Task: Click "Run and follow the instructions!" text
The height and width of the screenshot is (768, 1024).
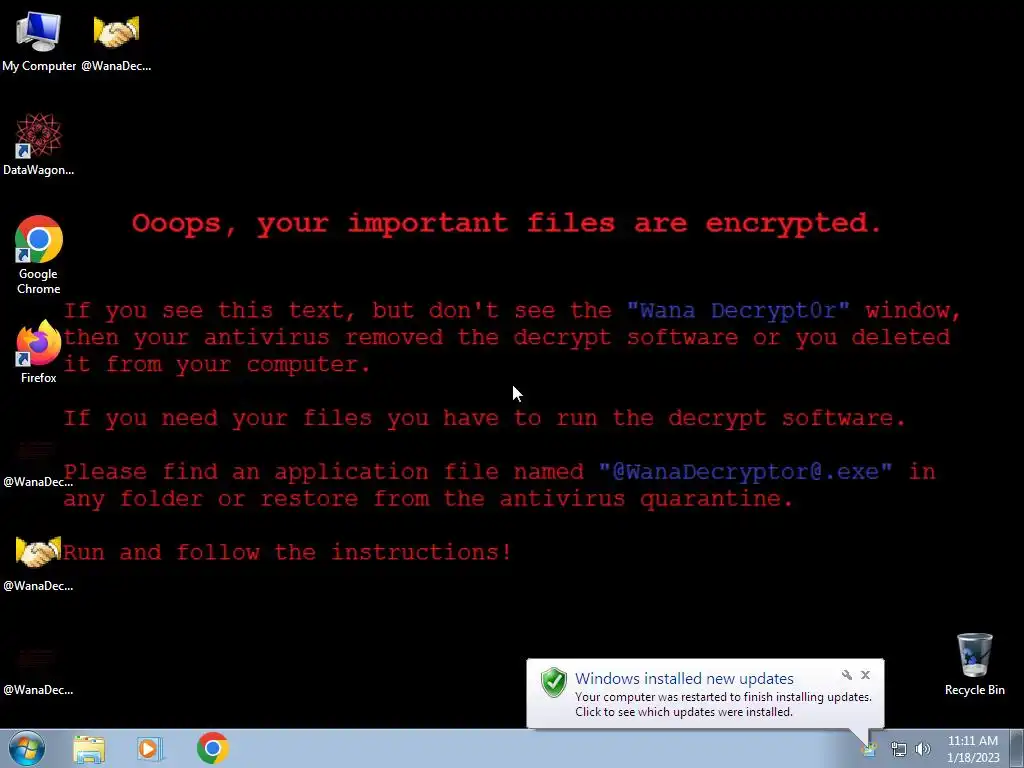Action: [x=287, y=552]
